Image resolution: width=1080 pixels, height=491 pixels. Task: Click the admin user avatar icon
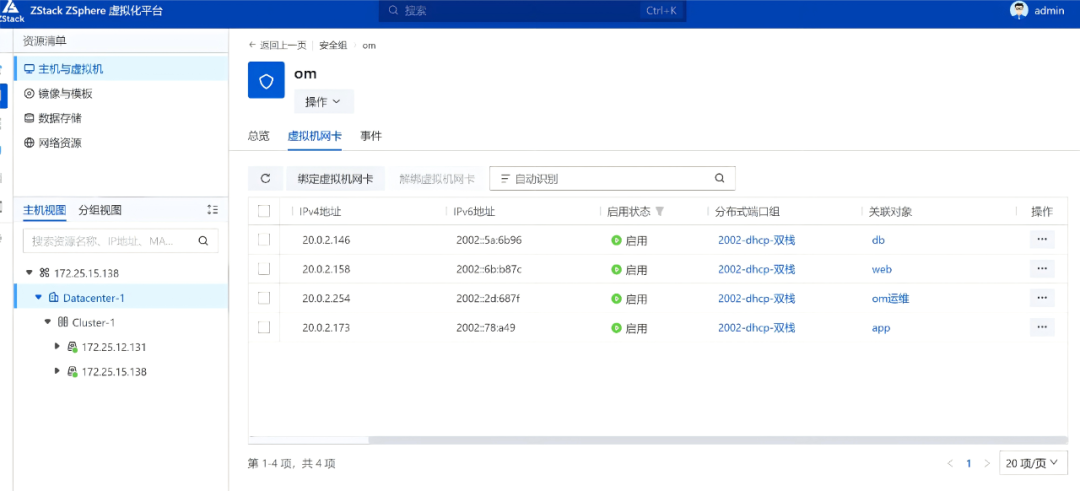click(1019, 11)
